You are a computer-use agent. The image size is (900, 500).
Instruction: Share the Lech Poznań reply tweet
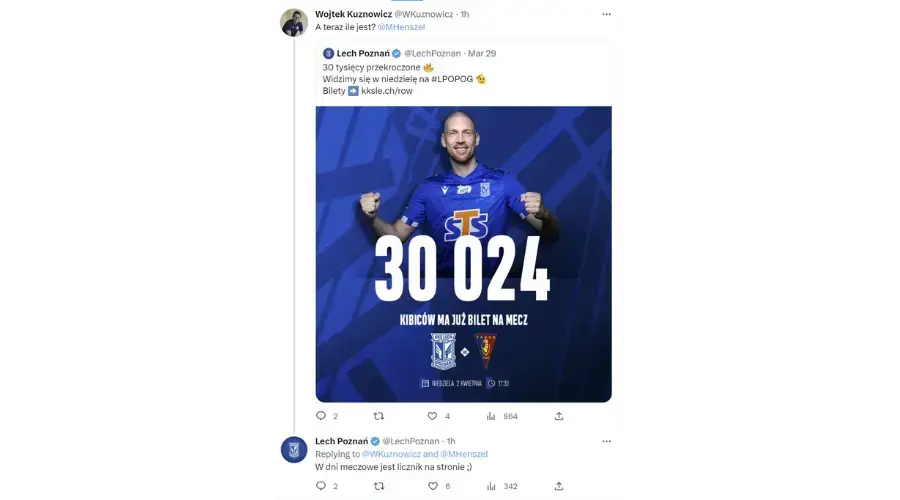(559, 486)
